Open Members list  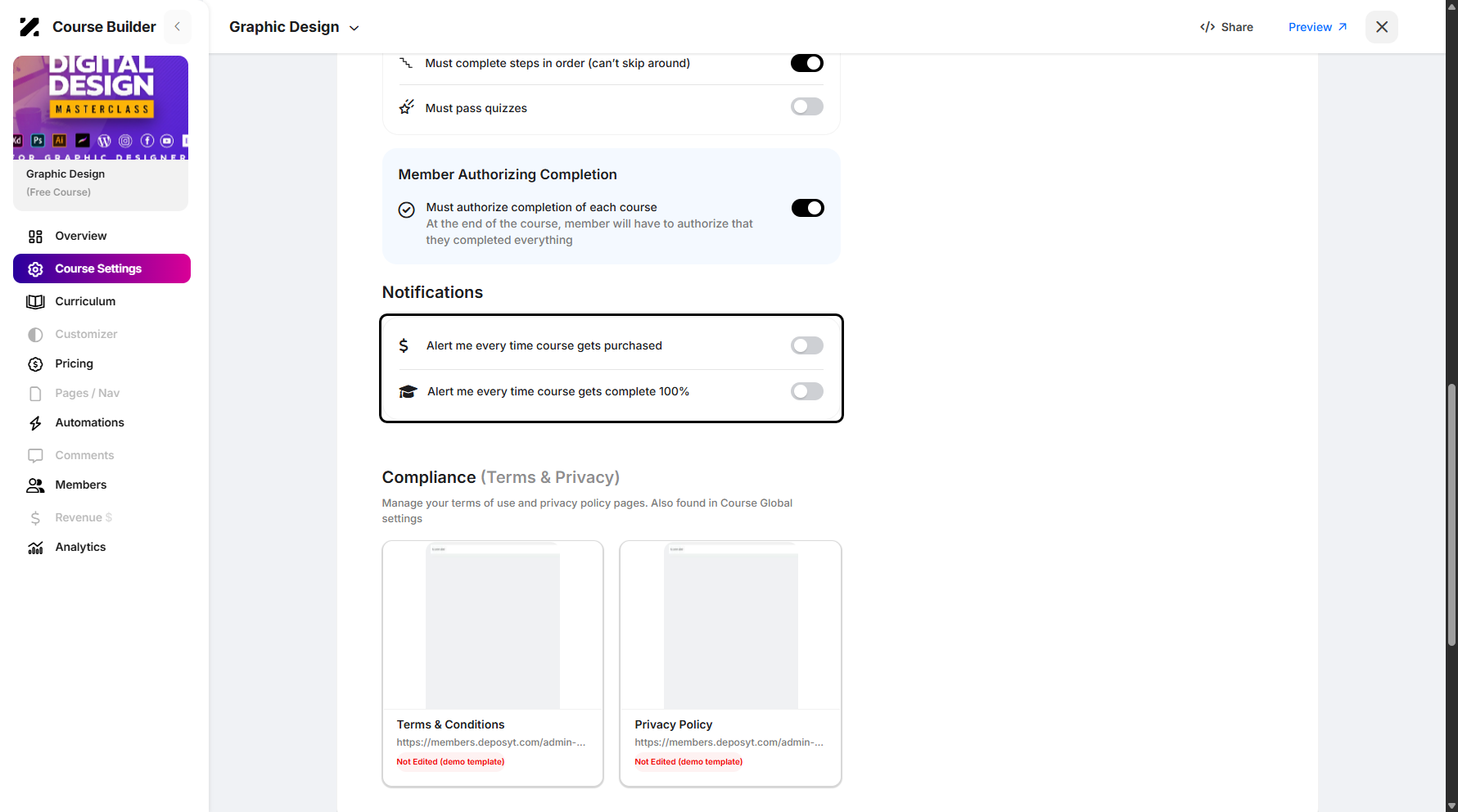tap(80, 485)
